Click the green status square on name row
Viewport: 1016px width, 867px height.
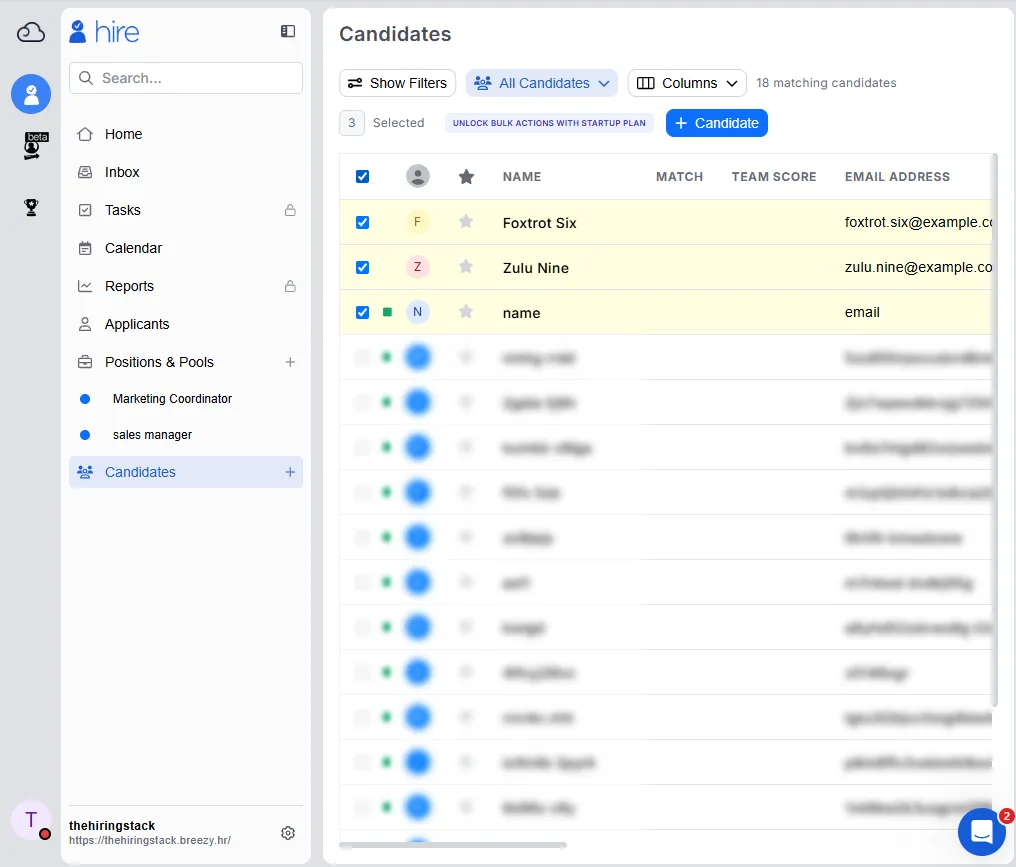coord(387,312)
